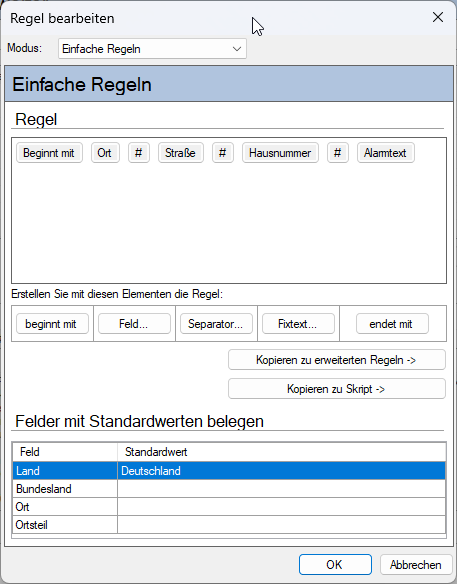Click 'Kopieren zu Skript ->'
The width and height of the screenshot is (457, 584).
(337, 389)
